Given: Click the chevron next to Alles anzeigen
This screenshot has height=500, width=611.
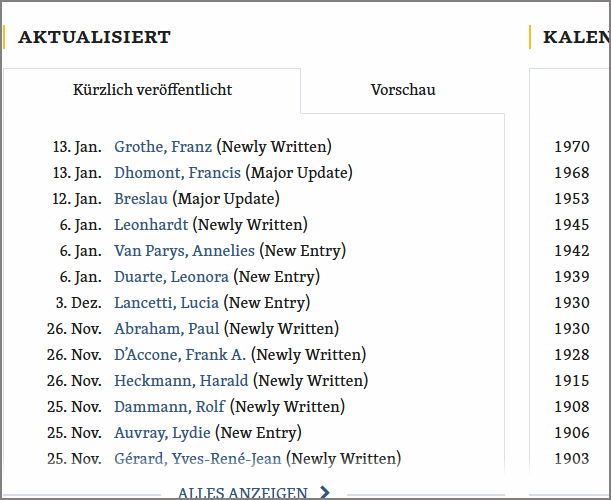Looking at the screenshot, I should click(325, 492).
